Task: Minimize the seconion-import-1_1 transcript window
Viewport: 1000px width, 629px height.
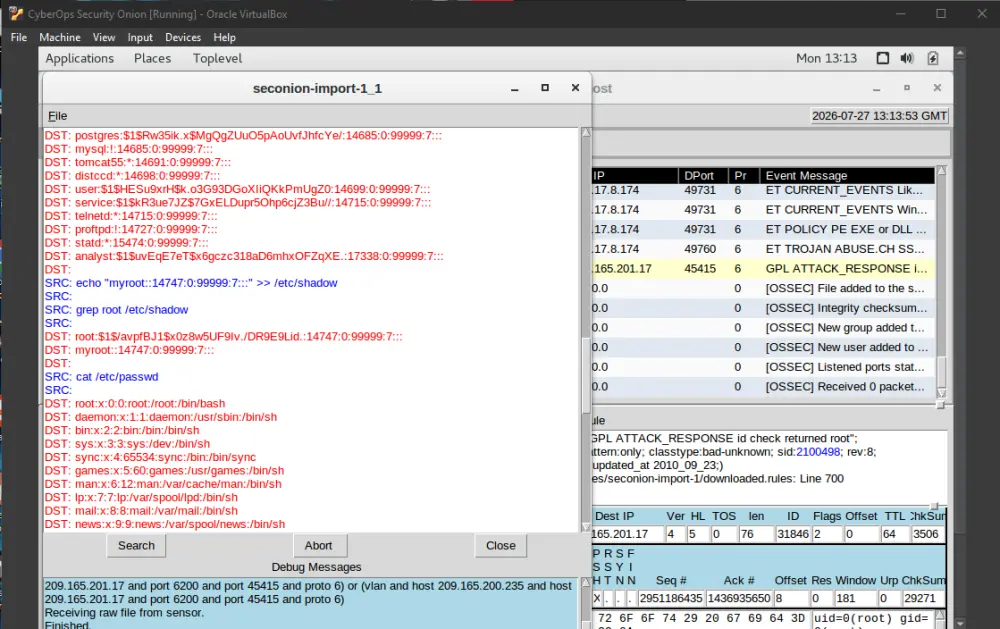Action: (515, 89)
